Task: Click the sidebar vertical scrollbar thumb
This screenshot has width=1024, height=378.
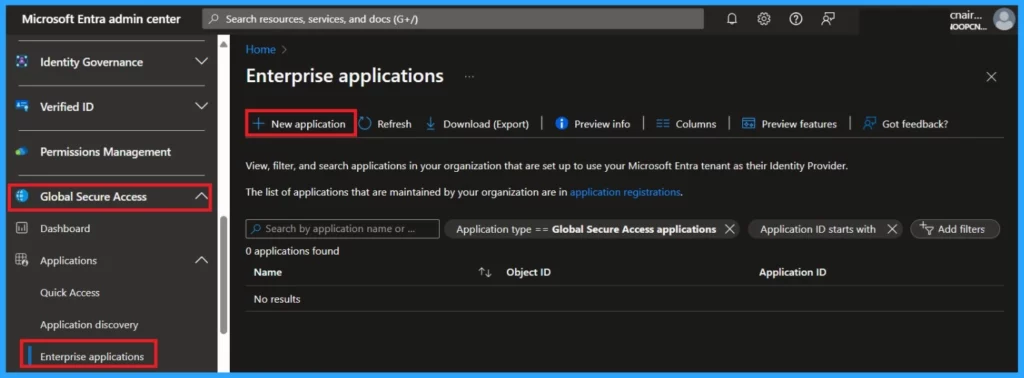Action: pyautogui.click(x=223, y=274)
